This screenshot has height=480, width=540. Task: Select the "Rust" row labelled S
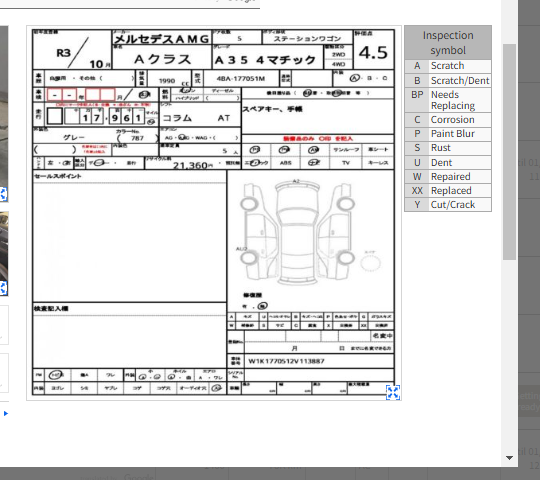pos(448,148)
